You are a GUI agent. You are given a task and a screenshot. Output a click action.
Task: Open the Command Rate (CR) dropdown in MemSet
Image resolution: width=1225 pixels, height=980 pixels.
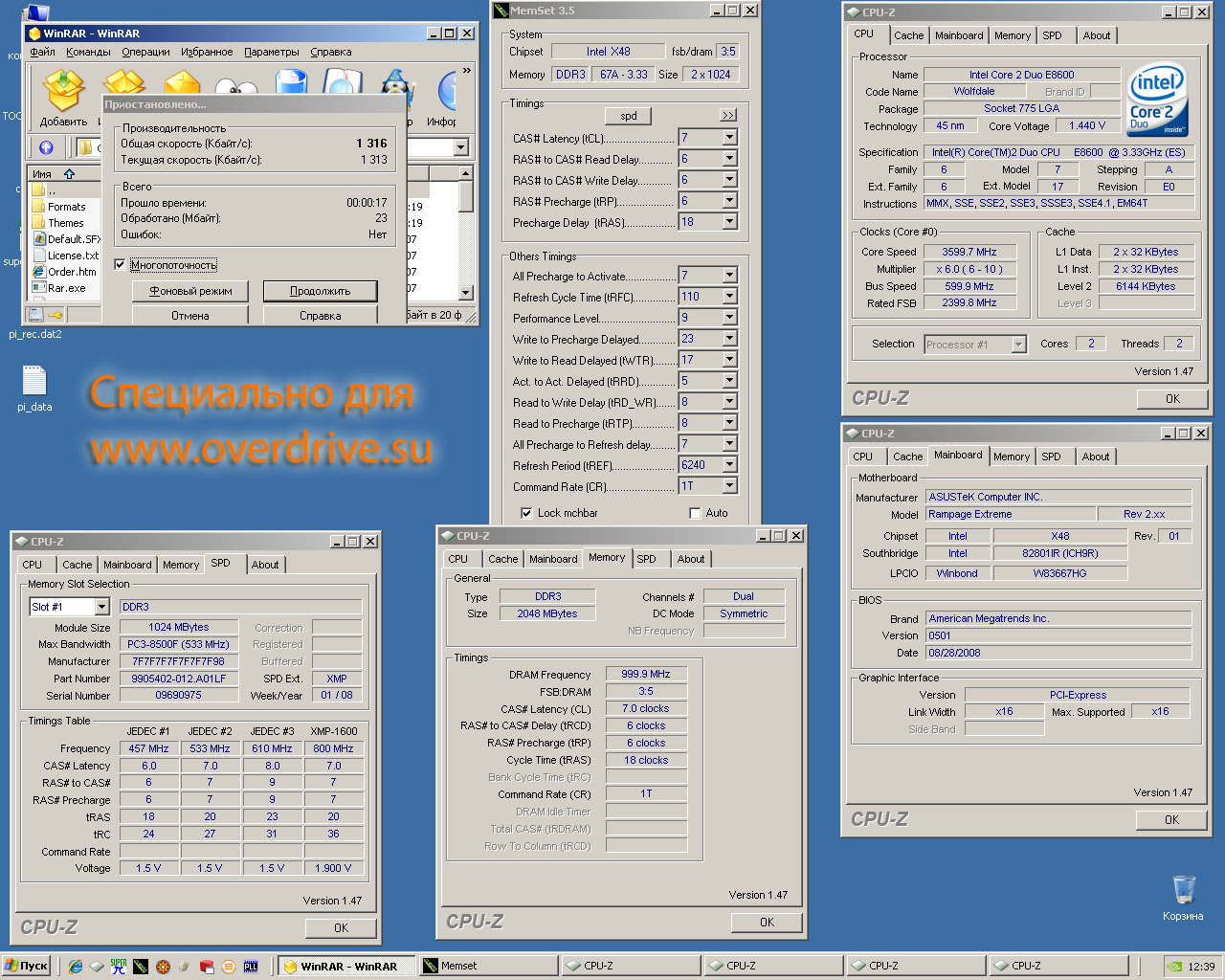[729, 486]
